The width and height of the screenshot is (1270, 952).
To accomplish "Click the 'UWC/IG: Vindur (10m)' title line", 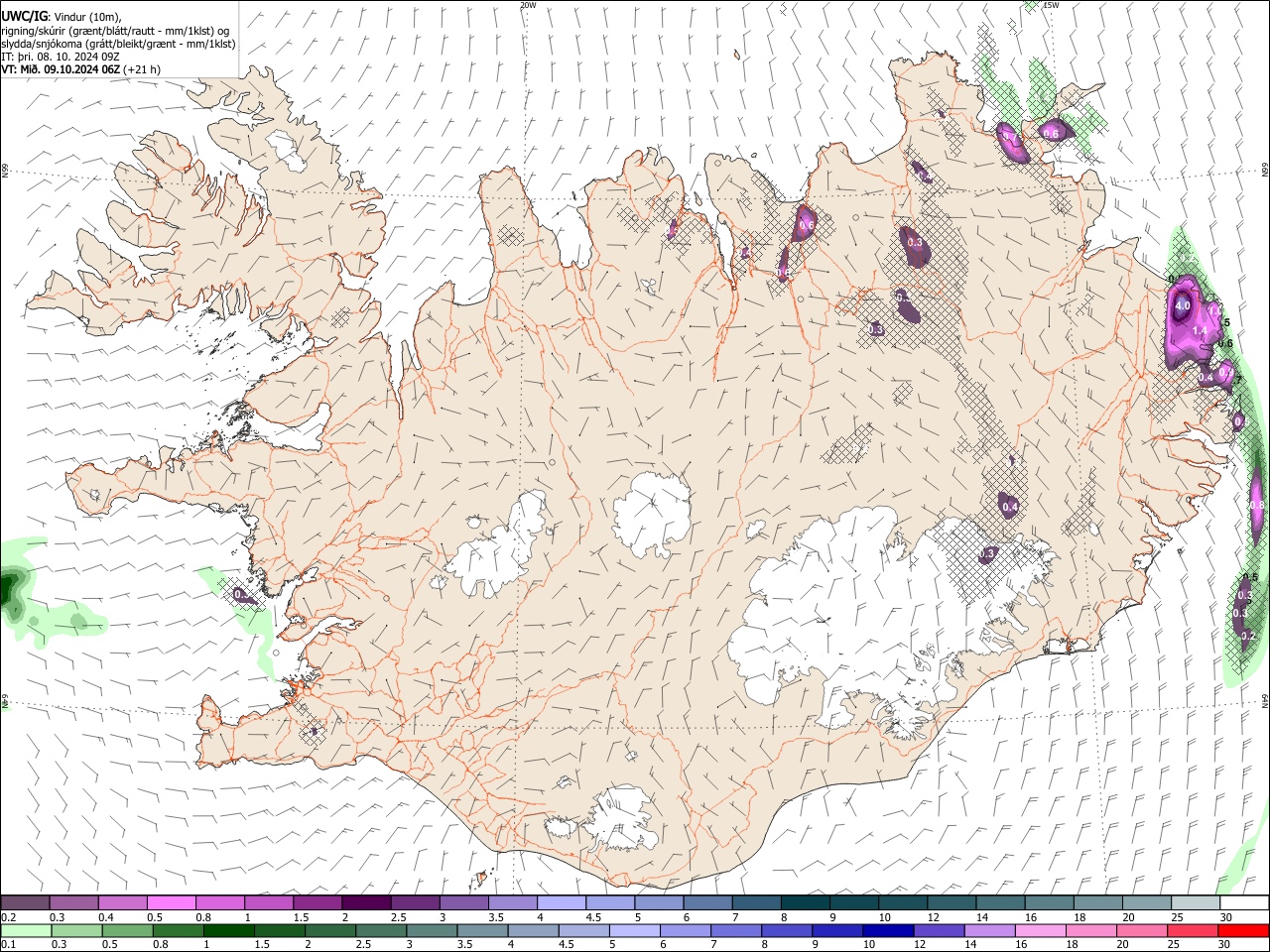I will point(62,17).
